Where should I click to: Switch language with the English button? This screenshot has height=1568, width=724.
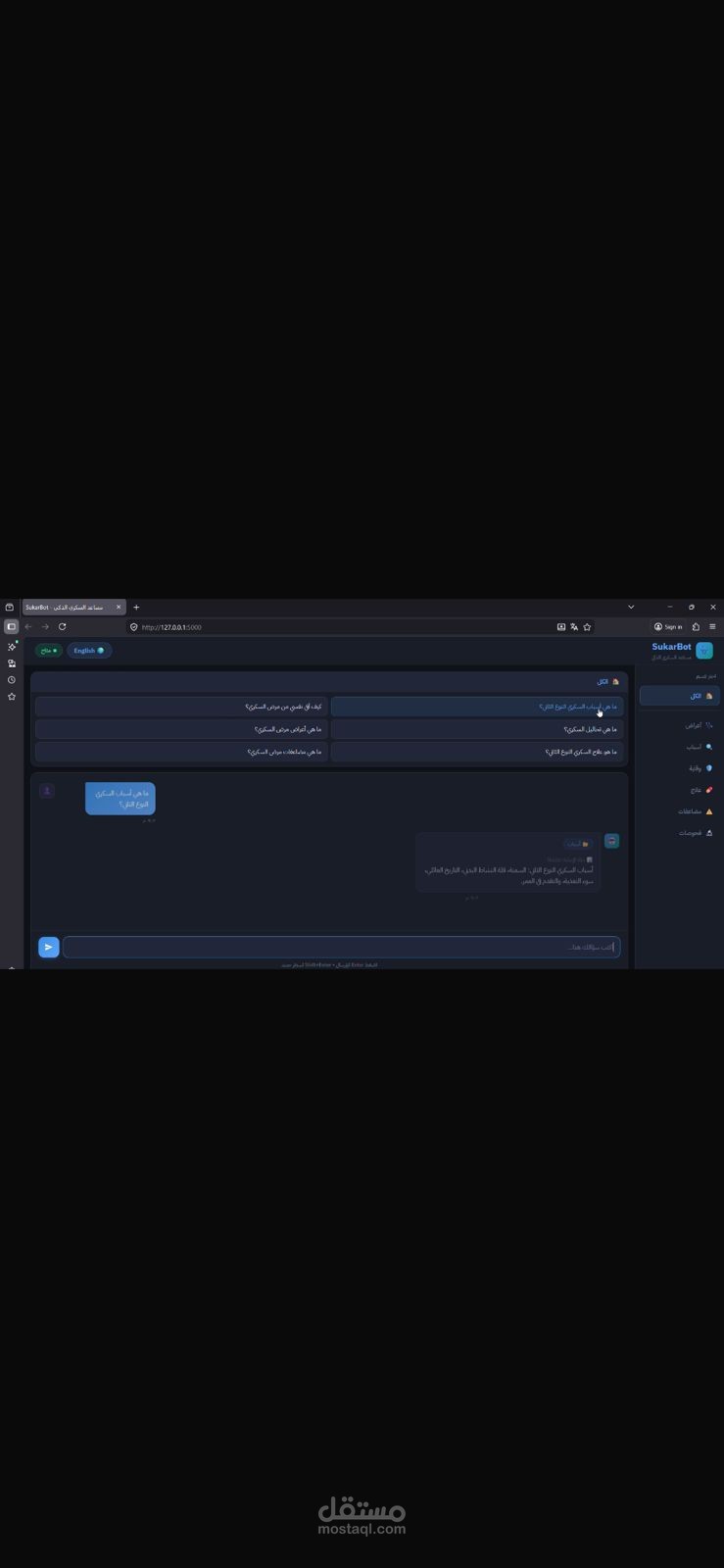coord(89,651)
